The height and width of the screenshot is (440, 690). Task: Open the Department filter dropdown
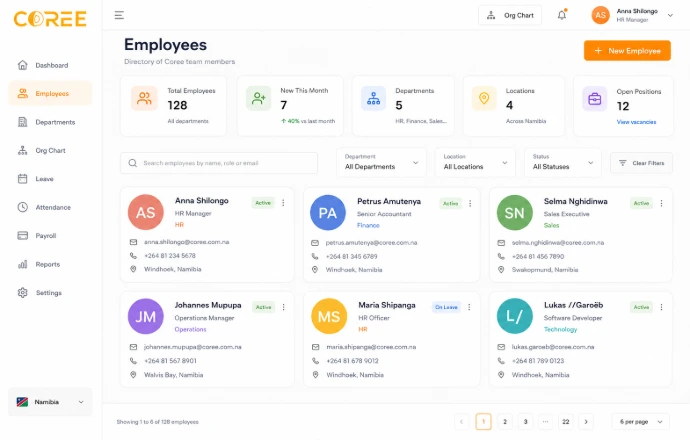point(381,163)
